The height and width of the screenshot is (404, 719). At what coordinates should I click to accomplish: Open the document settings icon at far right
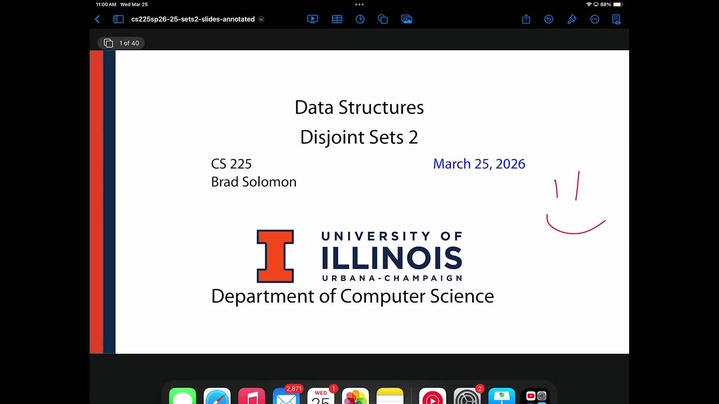618,19
